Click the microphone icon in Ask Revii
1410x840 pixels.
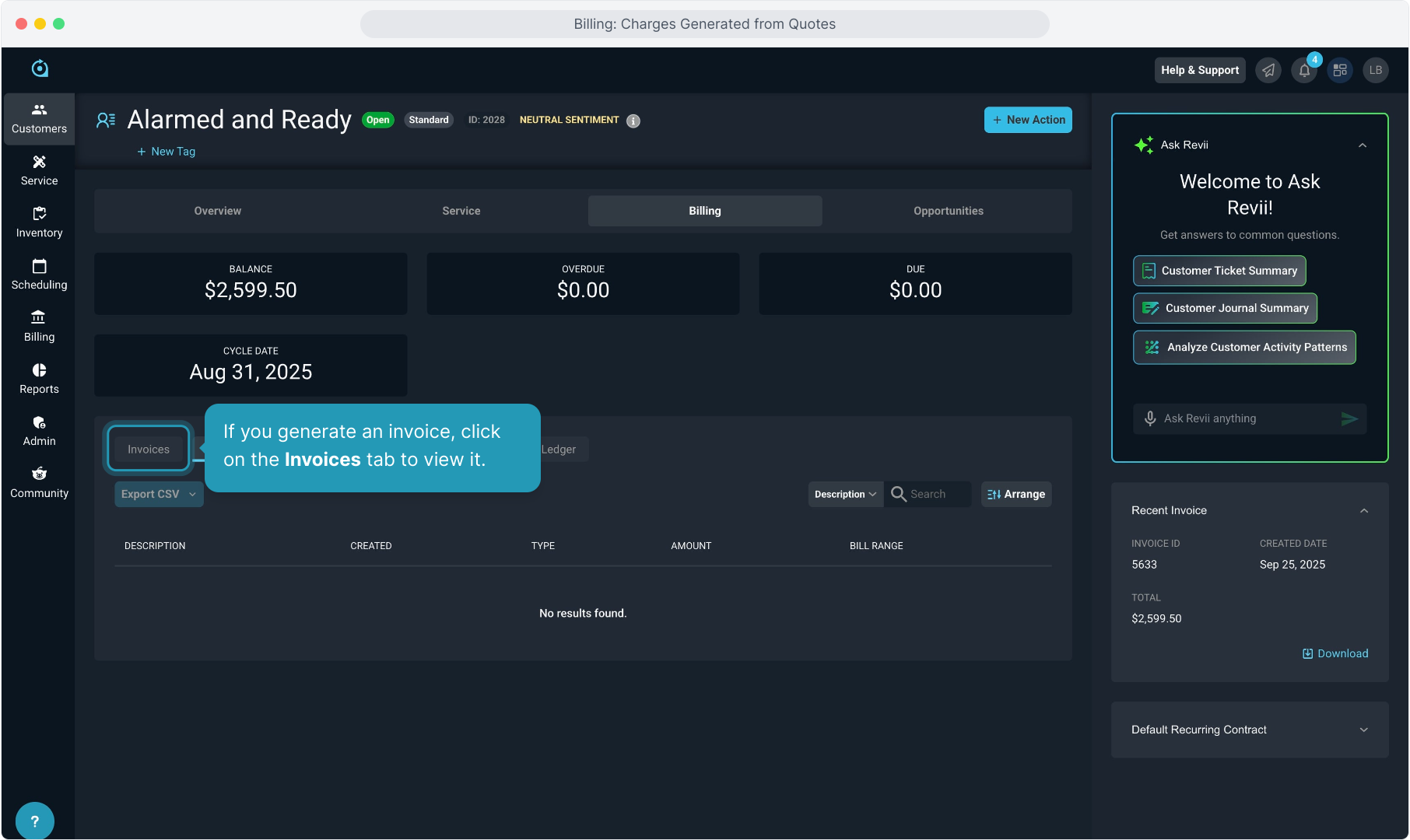pyautogui.click(x=1150, y=418)
